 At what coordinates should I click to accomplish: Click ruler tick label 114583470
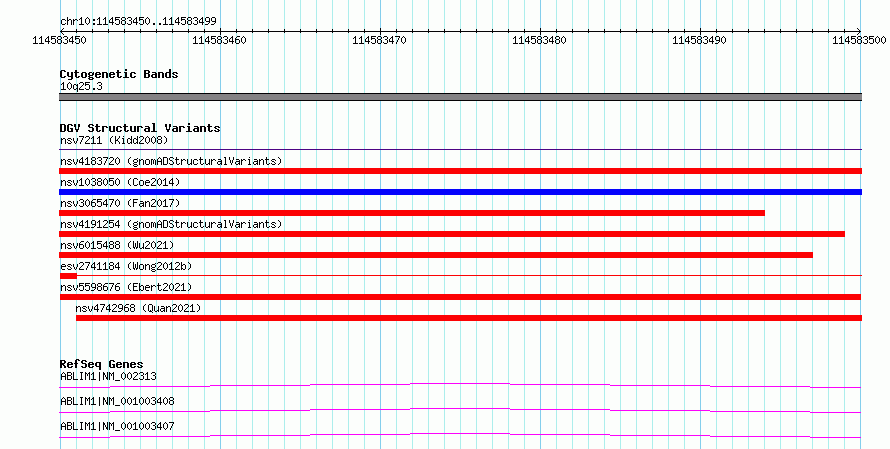(x=379, y=40)
